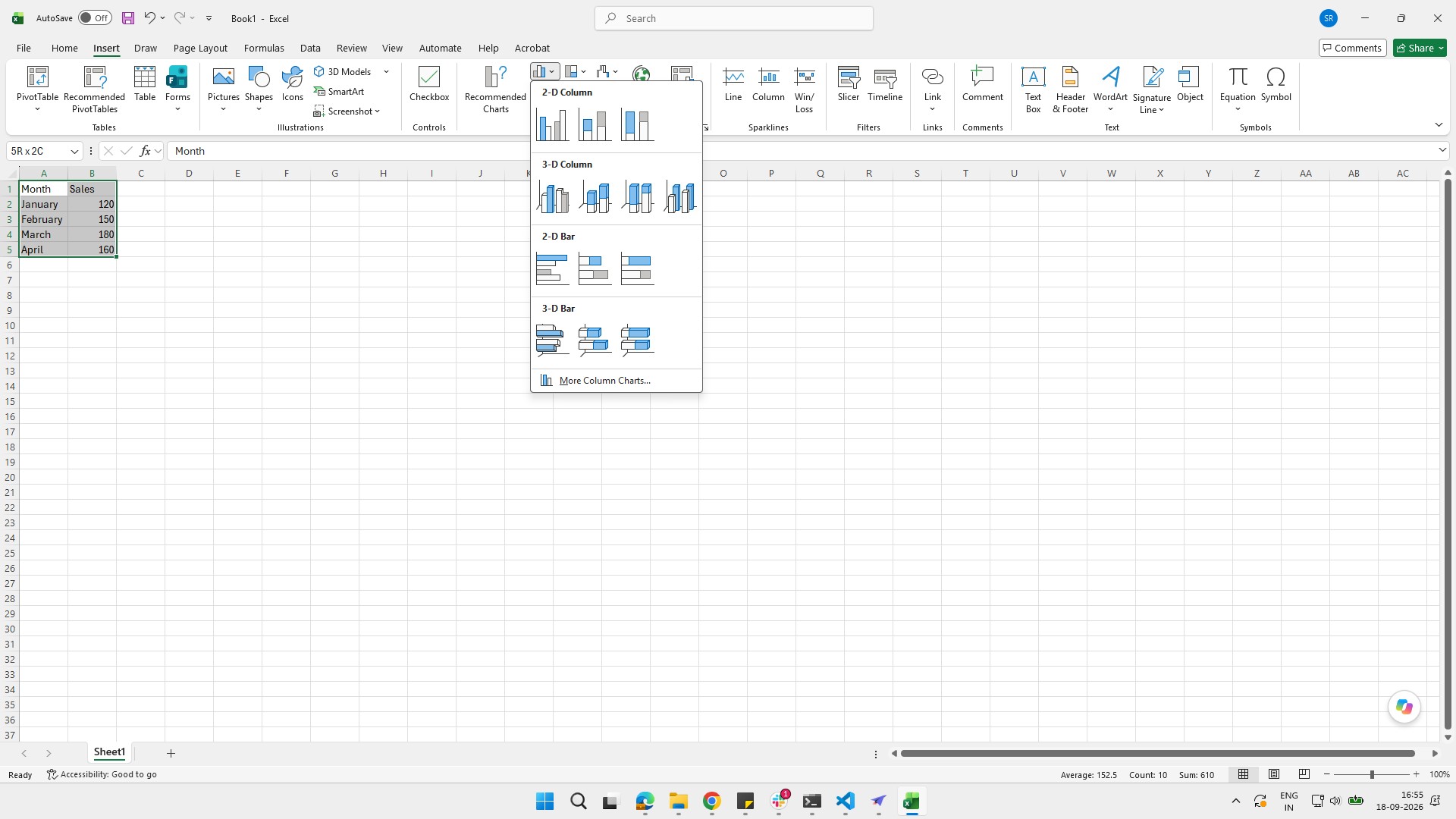This screenshot has width=1456, height=819.
Task: Insert a Slicer filter
Action: pyautogui.click(x=849, y=83)
